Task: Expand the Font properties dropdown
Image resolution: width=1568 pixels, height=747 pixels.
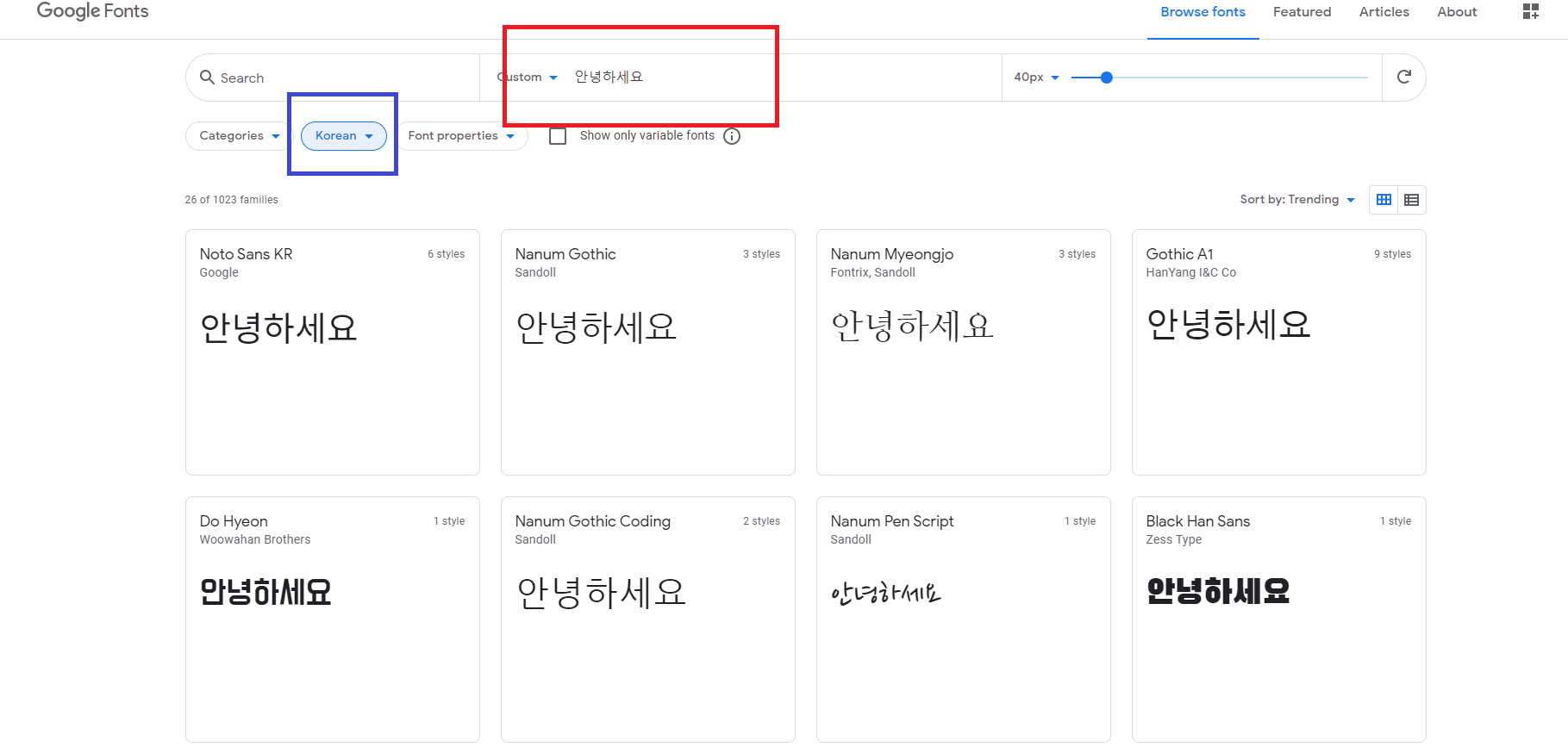Action: coord(461,136)
